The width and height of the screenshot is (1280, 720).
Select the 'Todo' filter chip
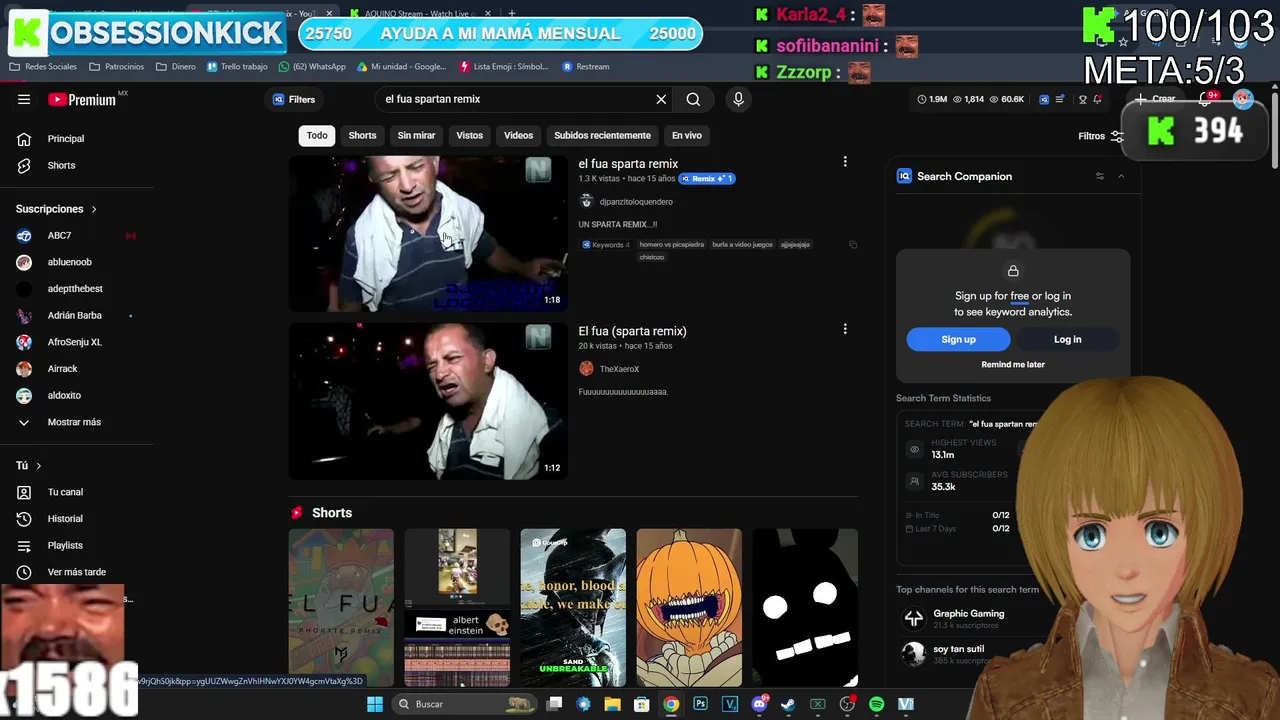(317, 135)
